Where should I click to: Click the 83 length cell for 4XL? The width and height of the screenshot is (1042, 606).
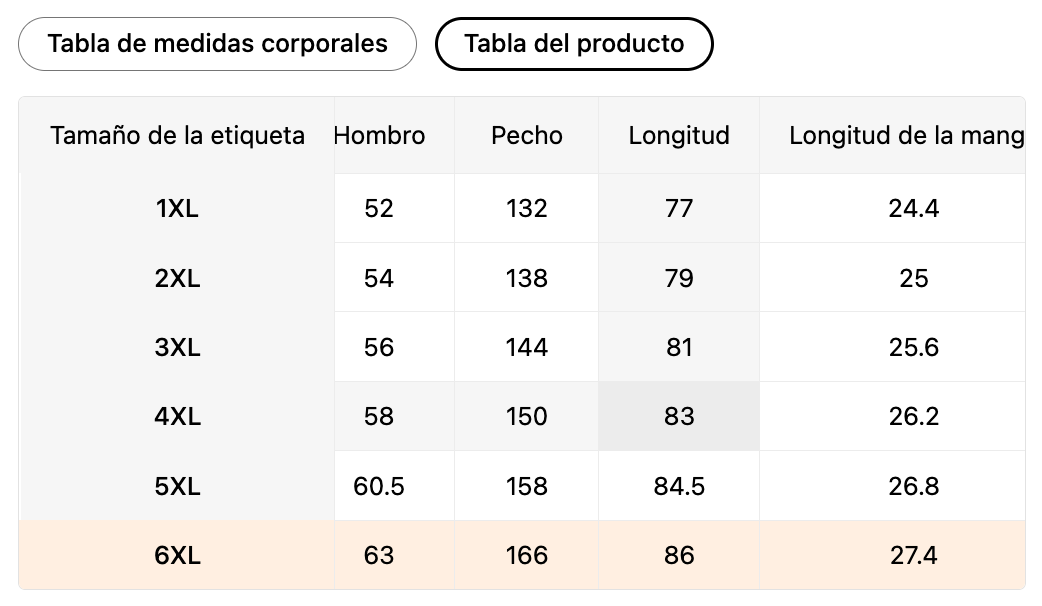679,417
